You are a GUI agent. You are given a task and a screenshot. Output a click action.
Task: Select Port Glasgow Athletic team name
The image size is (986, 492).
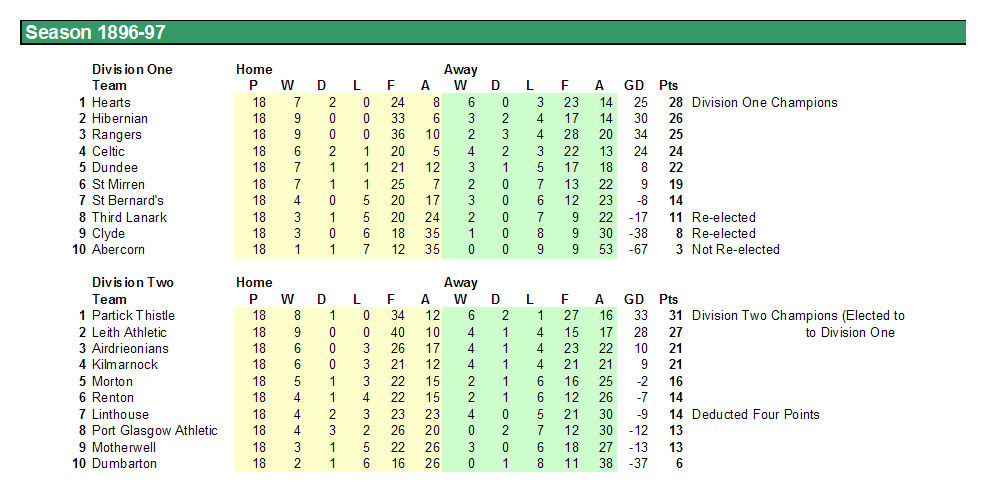click(x=155, y=430)
